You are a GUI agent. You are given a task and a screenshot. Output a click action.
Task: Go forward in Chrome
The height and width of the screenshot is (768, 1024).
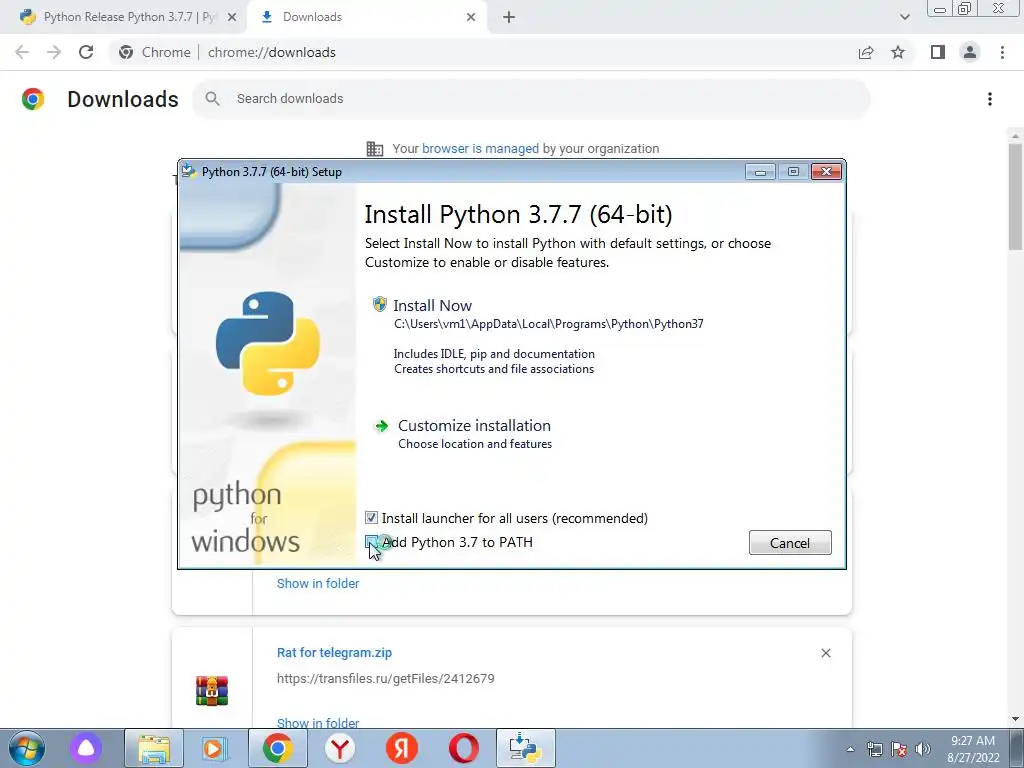[x=54, y=52]
